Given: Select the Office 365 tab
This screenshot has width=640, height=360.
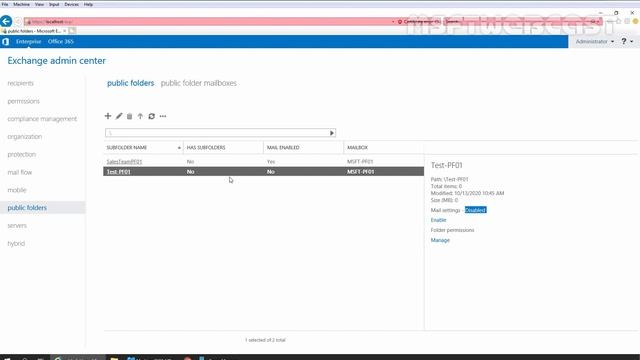Looking at the screenshot, I should [x=60, y=42].
